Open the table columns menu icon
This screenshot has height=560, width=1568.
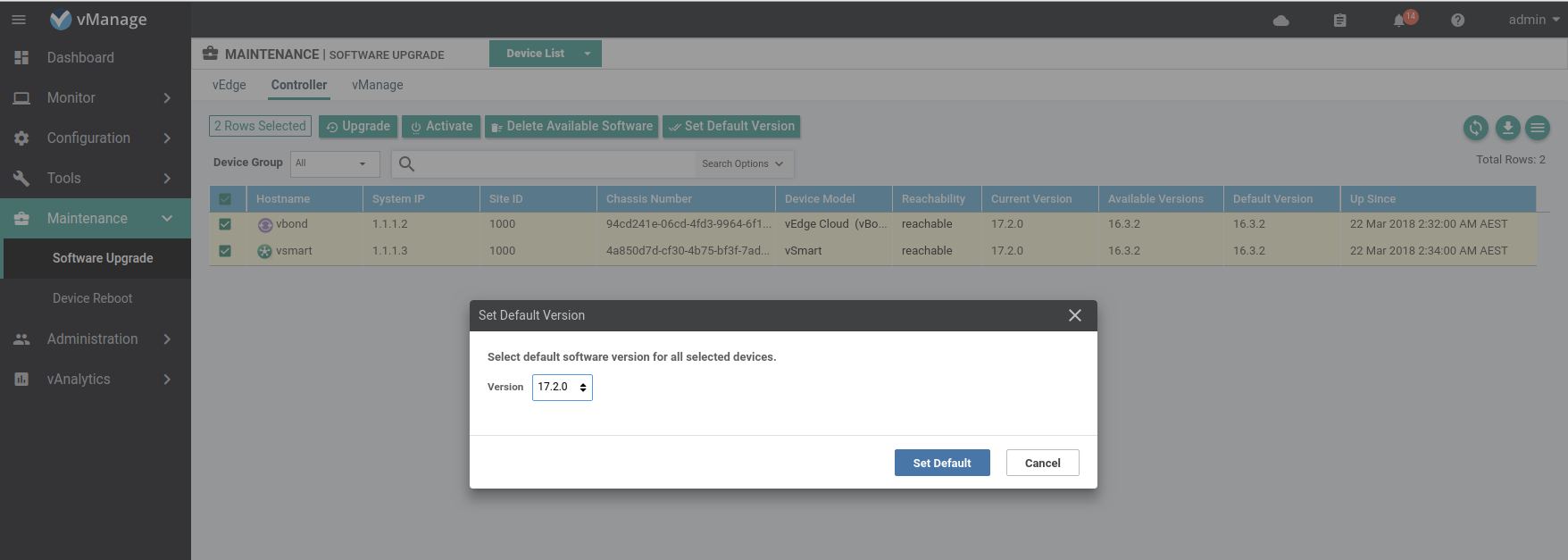coord(1538,129)
